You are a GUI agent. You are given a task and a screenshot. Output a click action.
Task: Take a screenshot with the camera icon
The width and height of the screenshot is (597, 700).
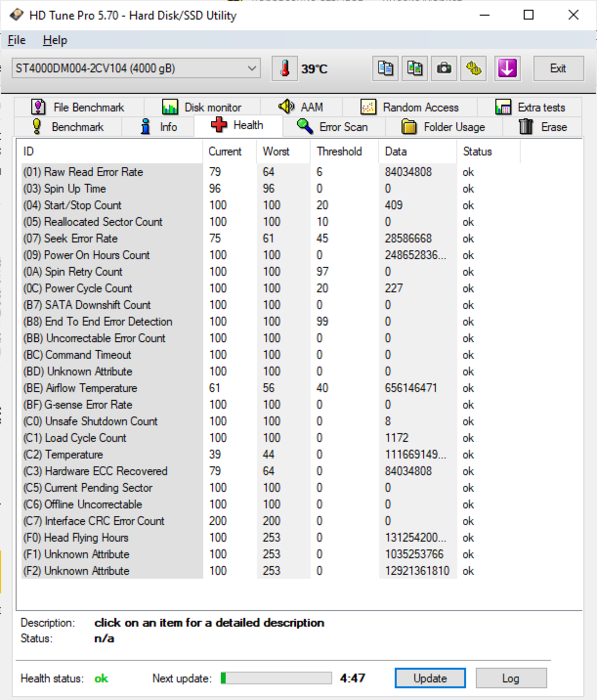click(443, 69)
